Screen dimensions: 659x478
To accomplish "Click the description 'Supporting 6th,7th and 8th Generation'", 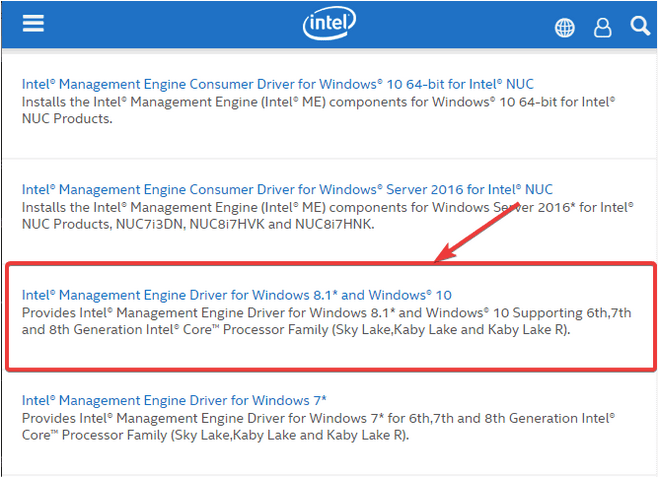I will [327, 321].
